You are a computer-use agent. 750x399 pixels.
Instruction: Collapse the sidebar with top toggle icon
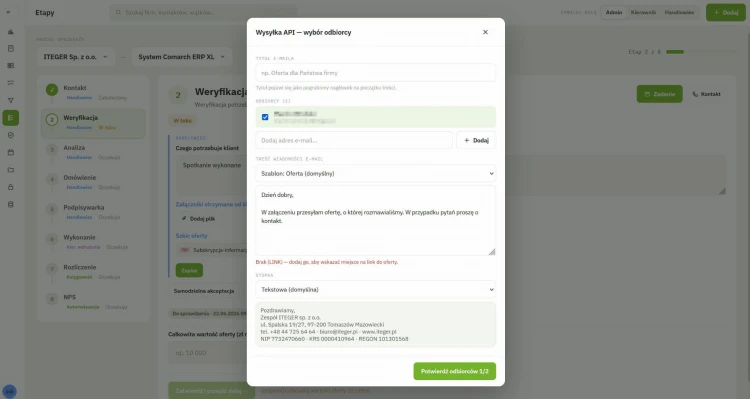8,12
